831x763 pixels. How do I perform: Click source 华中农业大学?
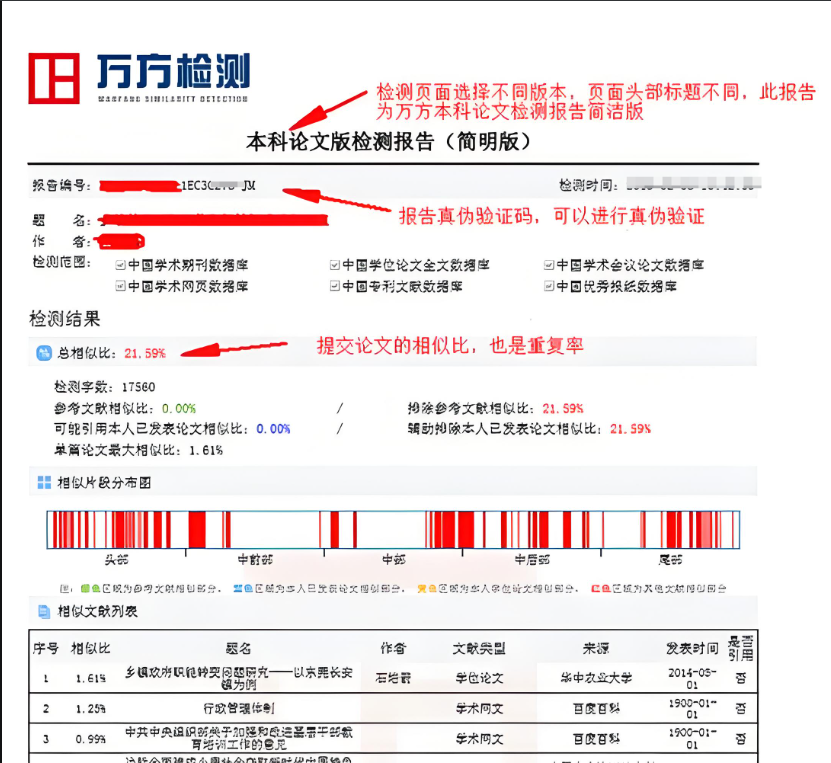[596, 678]
